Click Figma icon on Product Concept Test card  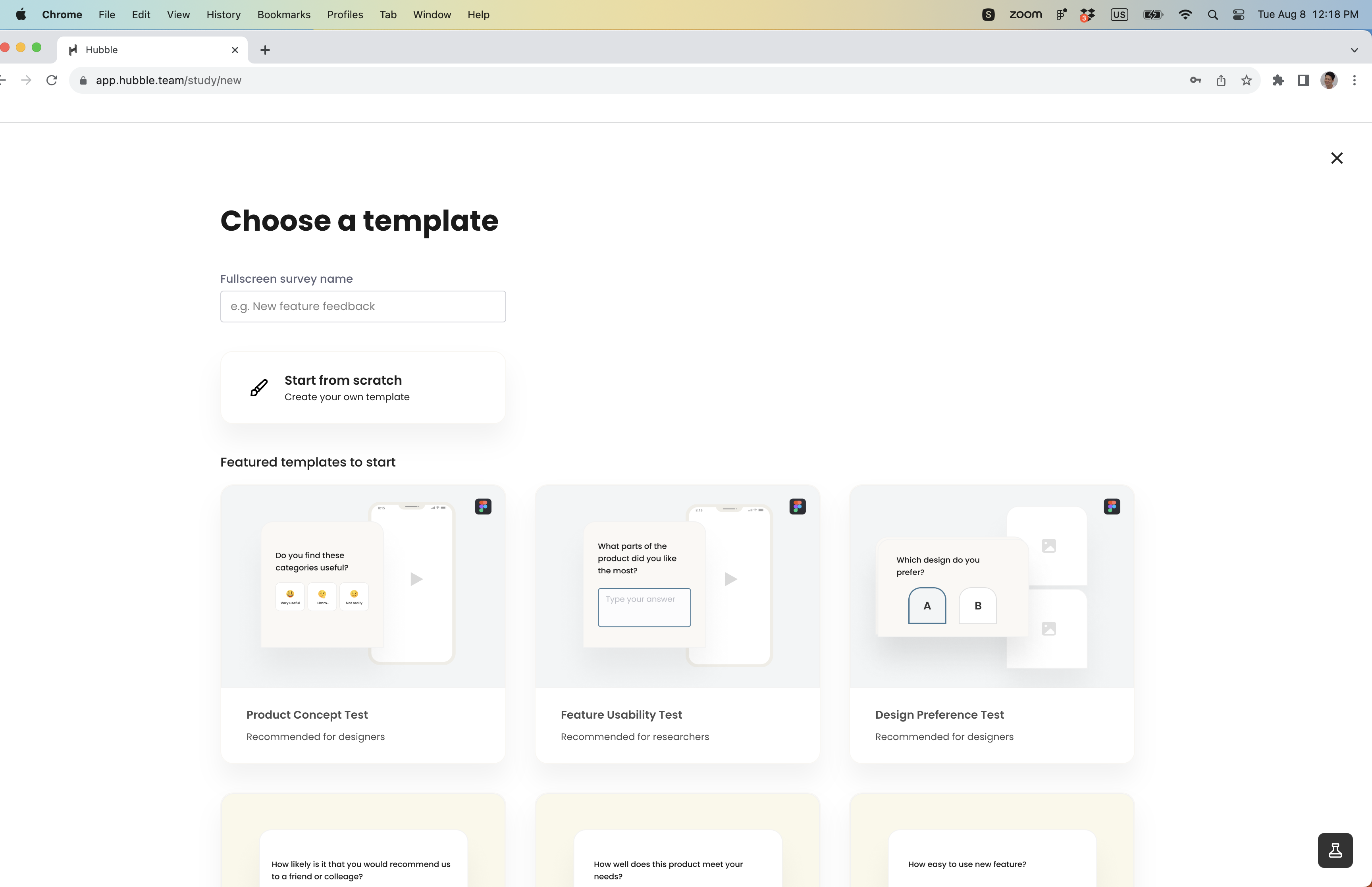click(x=483, y=506)
